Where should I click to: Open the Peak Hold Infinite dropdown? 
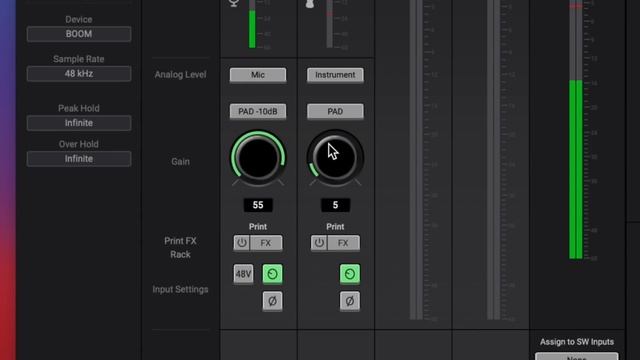(79, 123)
